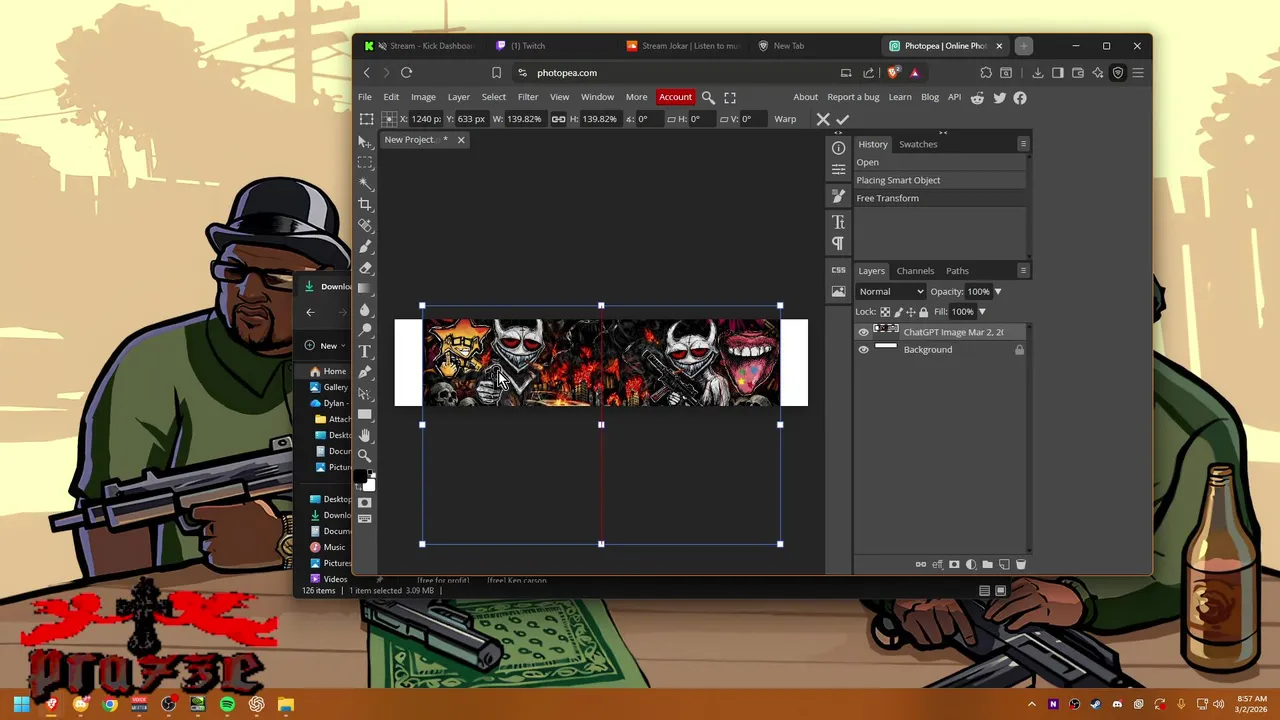Click the Photopea search magnifier icon

(708, 97)
